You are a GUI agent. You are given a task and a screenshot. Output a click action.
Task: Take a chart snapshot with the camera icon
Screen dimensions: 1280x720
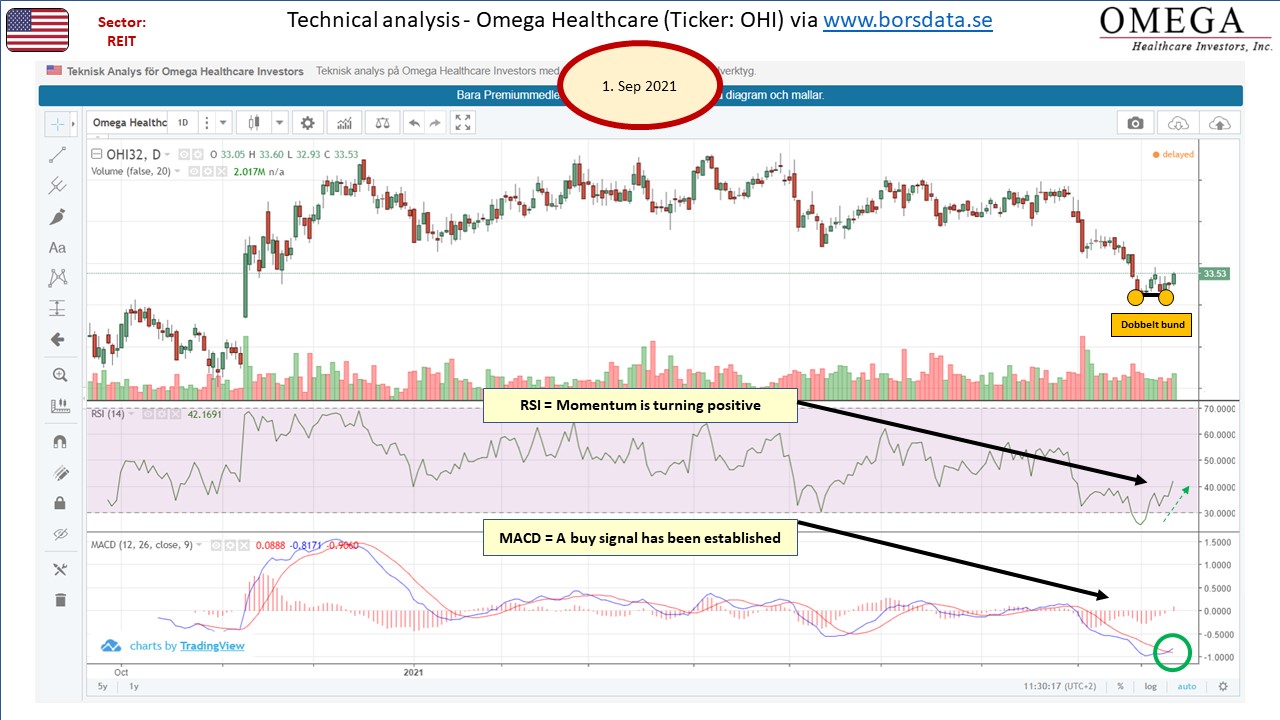1135,123
